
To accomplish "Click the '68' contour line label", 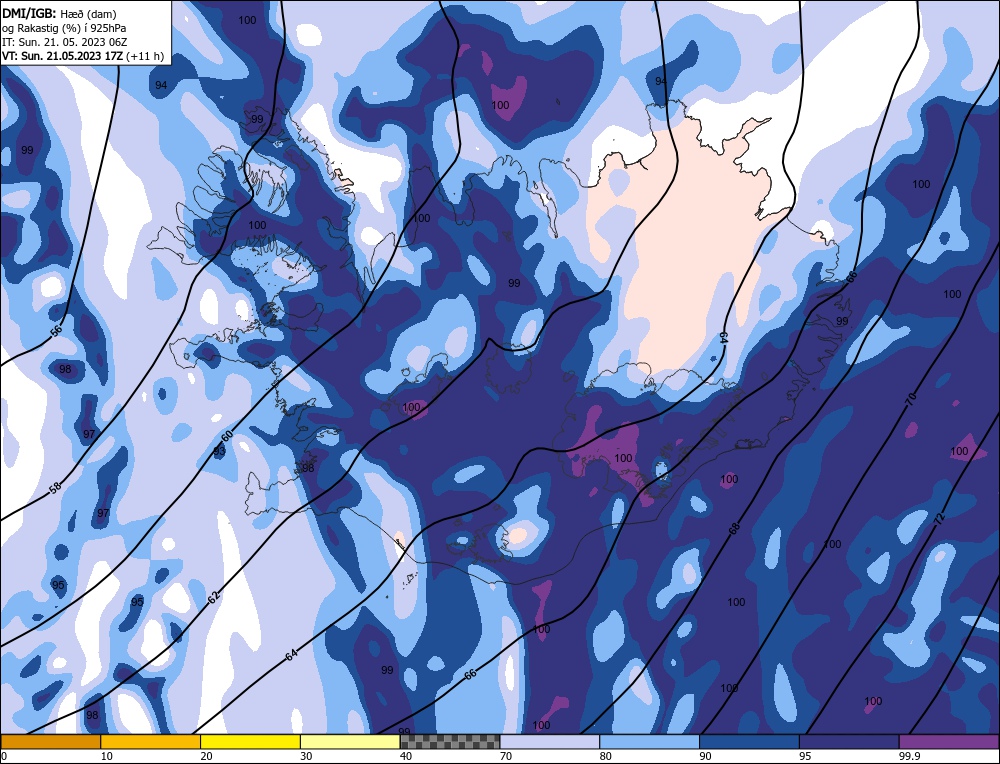I will (x=734, y=528).
